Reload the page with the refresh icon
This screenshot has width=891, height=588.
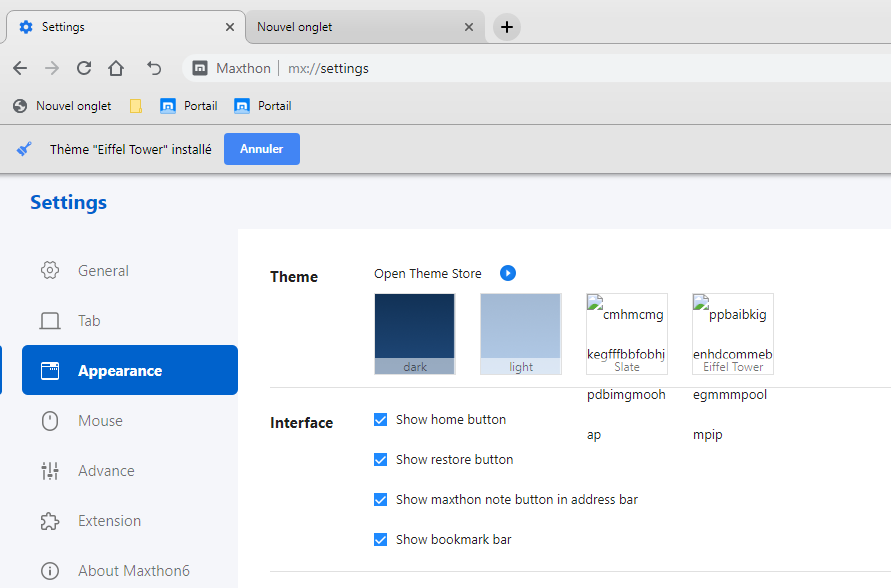pyautogui.click(x=83, y=68)
